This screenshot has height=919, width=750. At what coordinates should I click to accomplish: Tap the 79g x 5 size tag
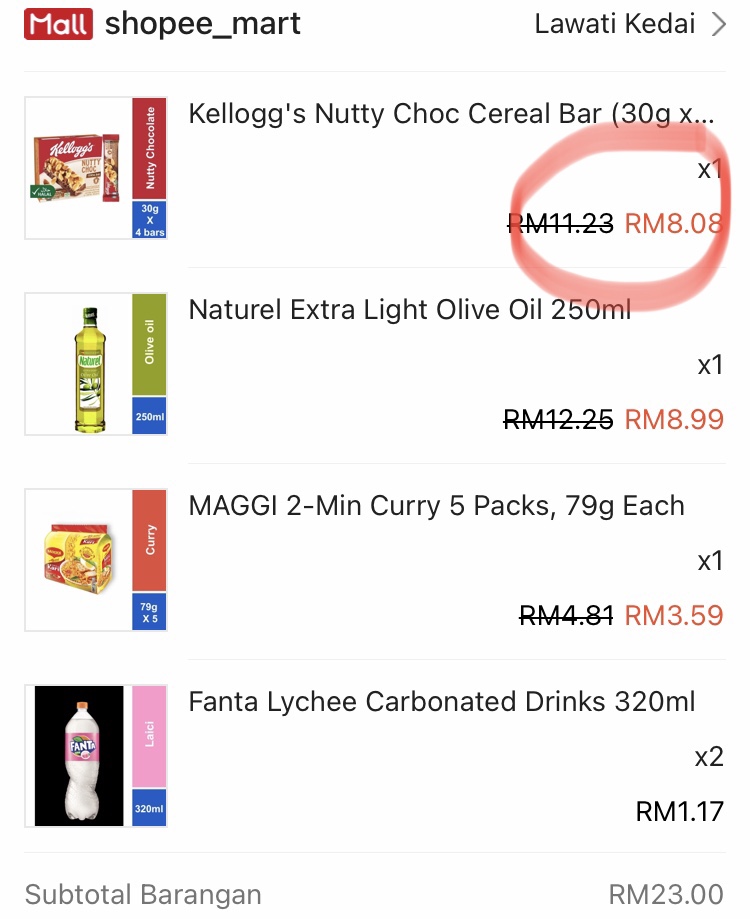coord(150,612)
